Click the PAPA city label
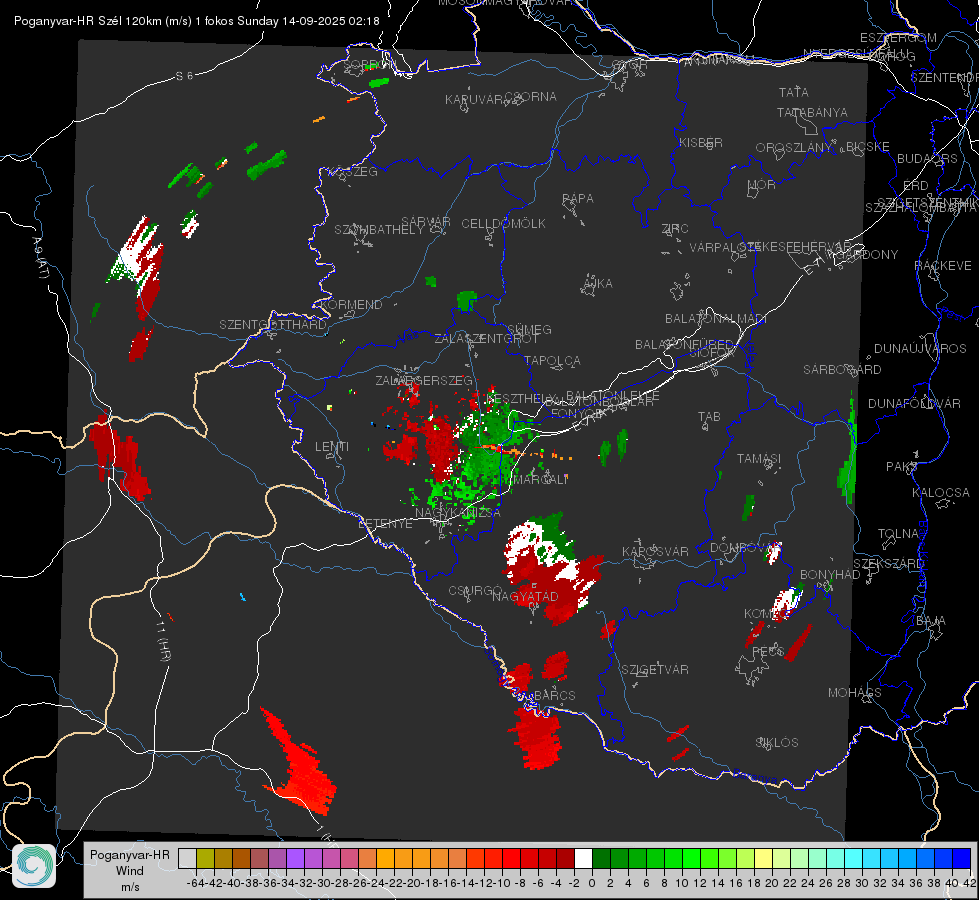 pyautogui.click(x=578, y=199)
